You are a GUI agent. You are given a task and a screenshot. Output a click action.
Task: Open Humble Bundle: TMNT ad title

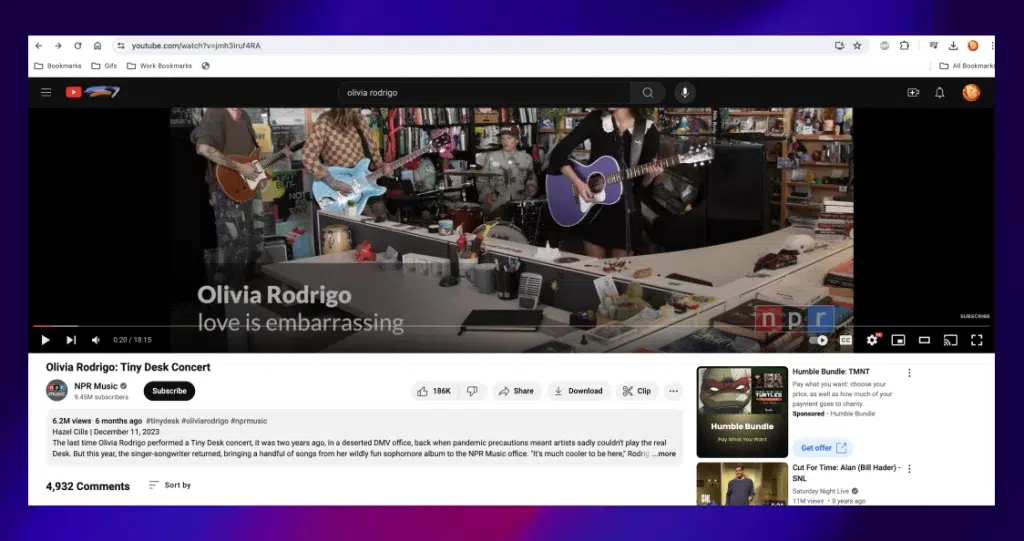(831, 371)
